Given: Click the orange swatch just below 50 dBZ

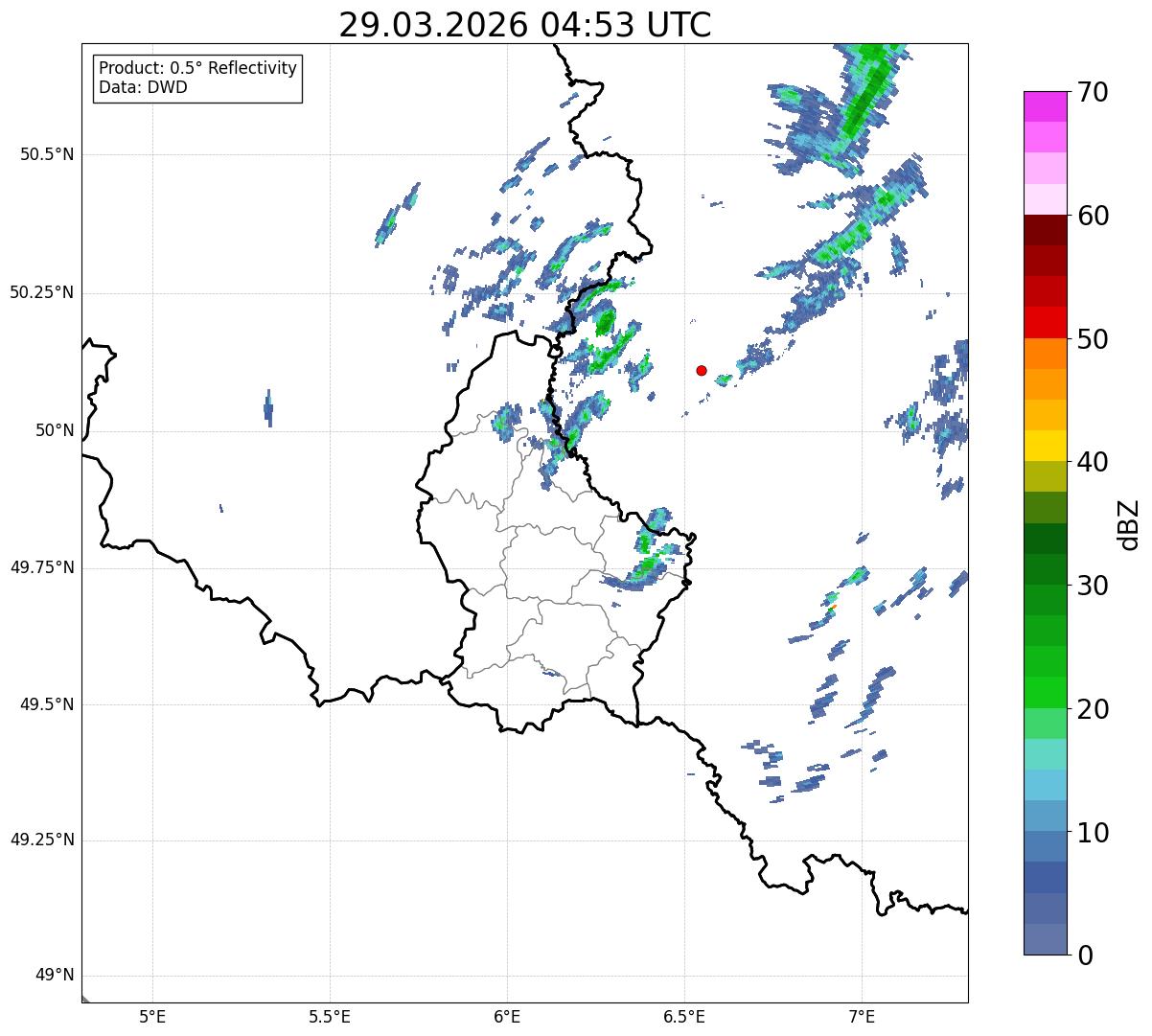Looking at the screenshot, I should [x=1045, y=353].
